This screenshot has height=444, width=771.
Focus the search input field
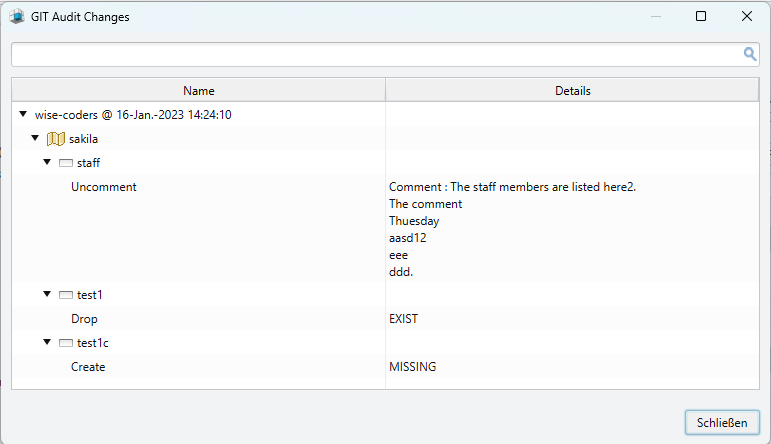377,55
